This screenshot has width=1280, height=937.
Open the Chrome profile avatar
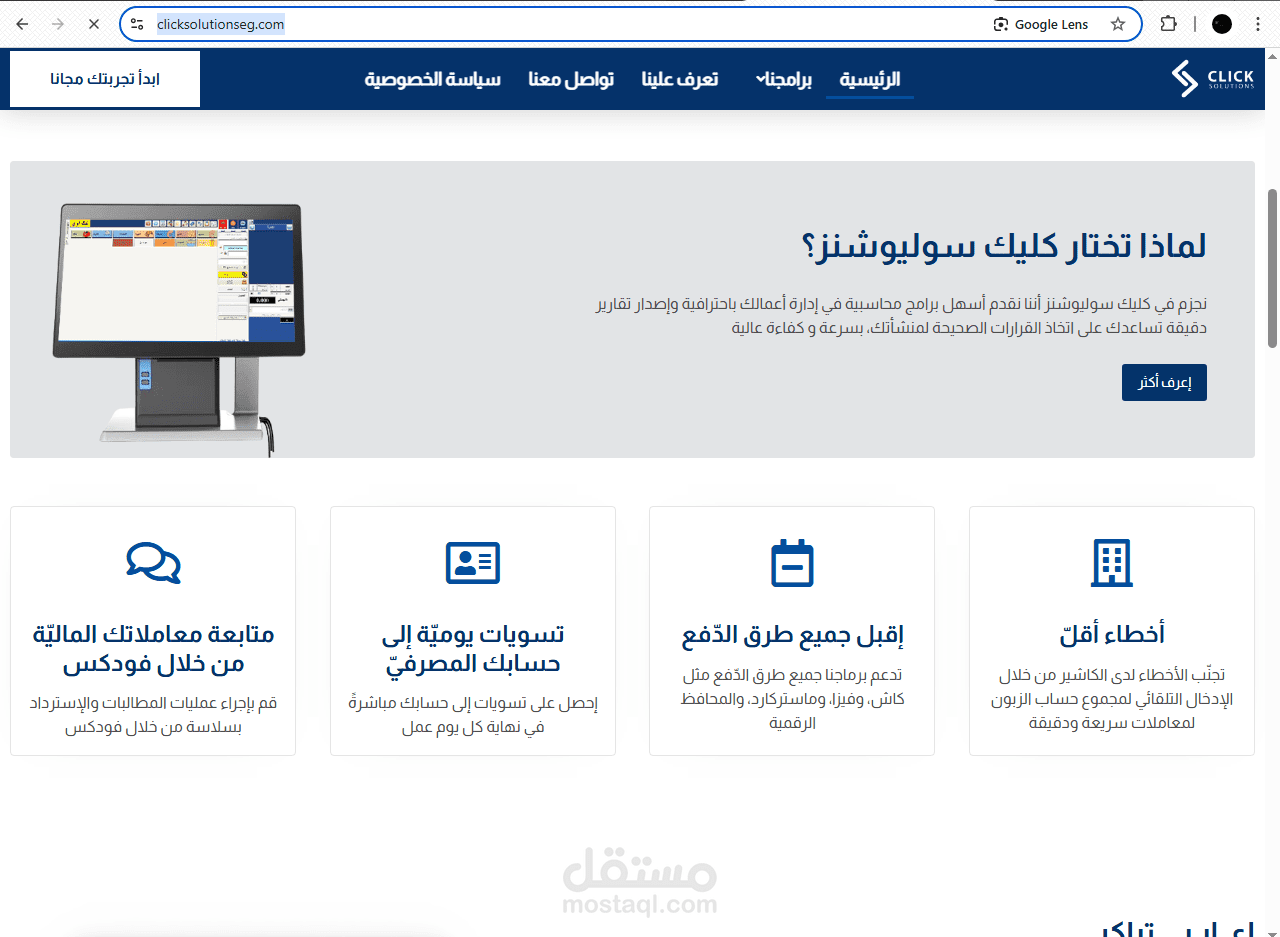click(x=1222, y=24)
